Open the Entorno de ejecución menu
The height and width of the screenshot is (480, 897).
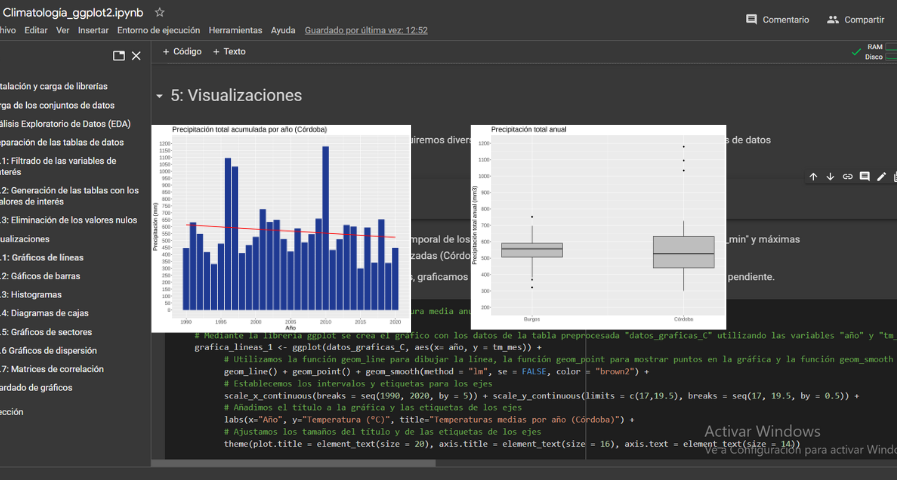[158, 30]
